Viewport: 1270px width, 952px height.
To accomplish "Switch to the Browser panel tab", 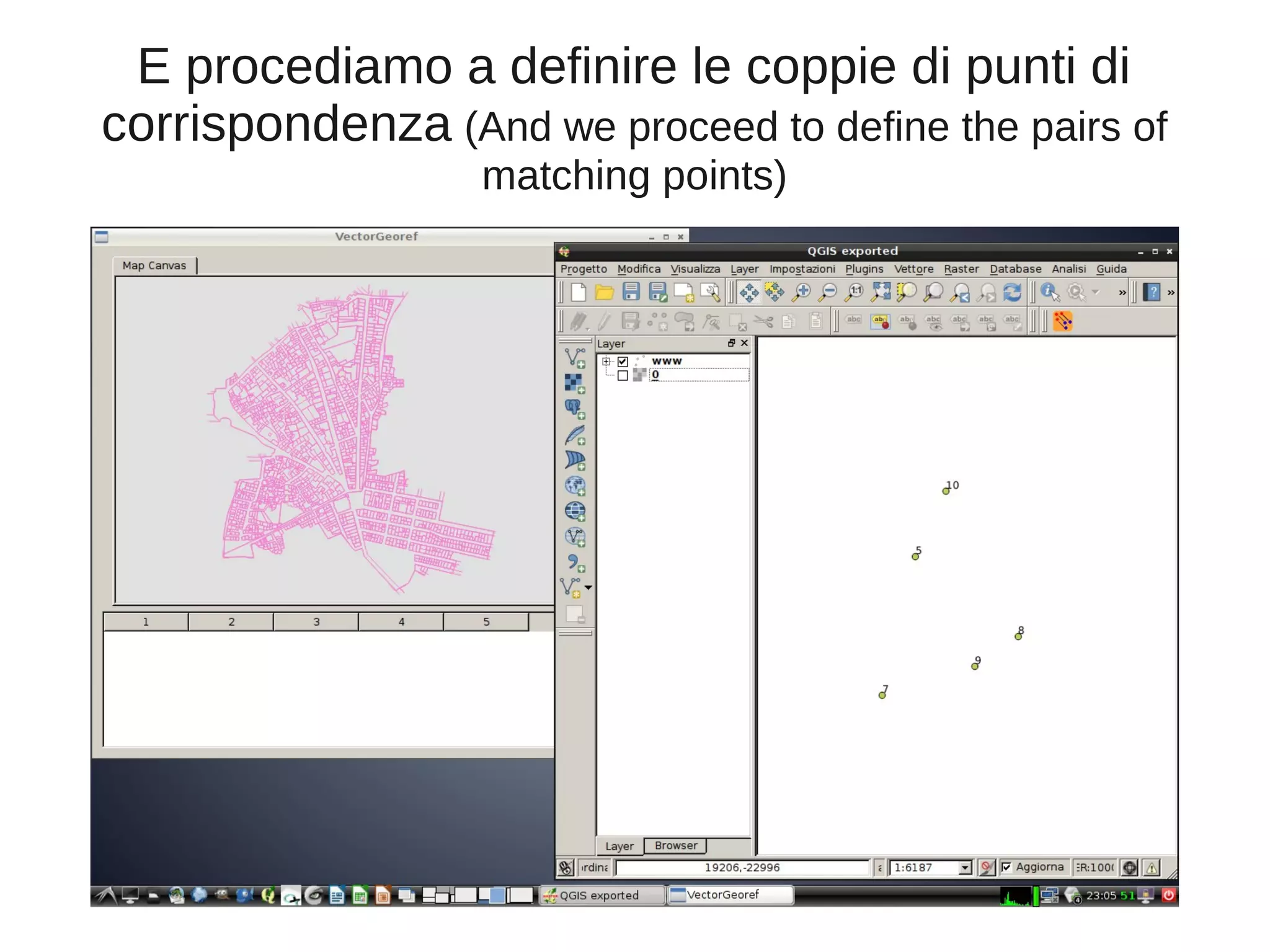I will (x=675, y=846).
